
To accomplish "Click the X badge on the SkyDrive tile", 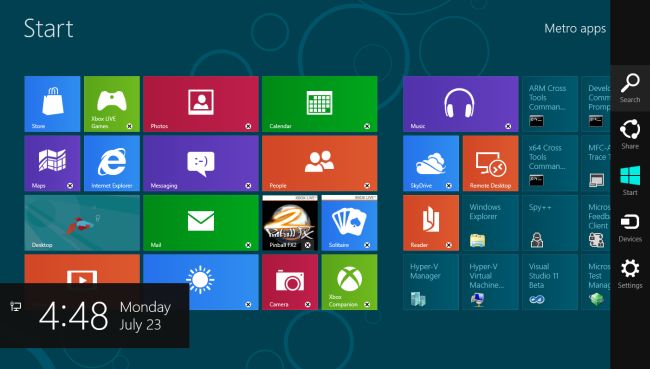I will pyautogui.click(x=449, y=186).
